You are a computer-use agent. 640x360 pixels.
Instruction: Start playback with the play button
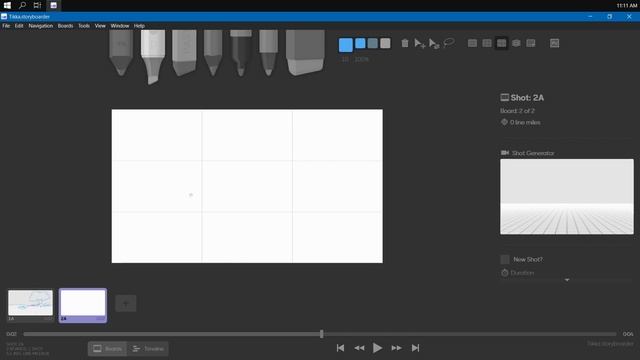point(377,348)
